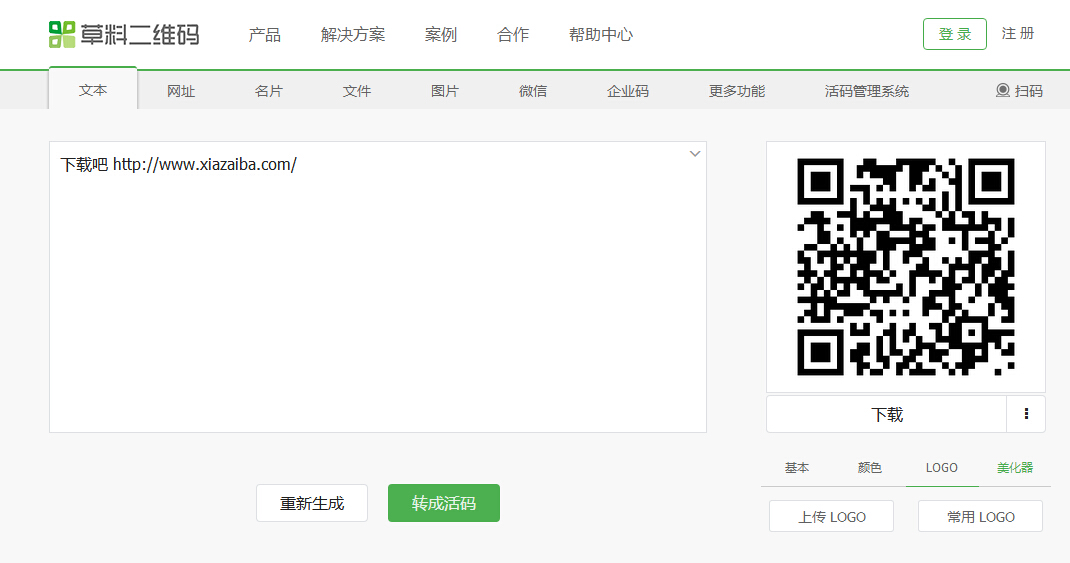Open the 美化器 tab
1070x563 pixels.
pyautogui.click(x=1015, y=468)
